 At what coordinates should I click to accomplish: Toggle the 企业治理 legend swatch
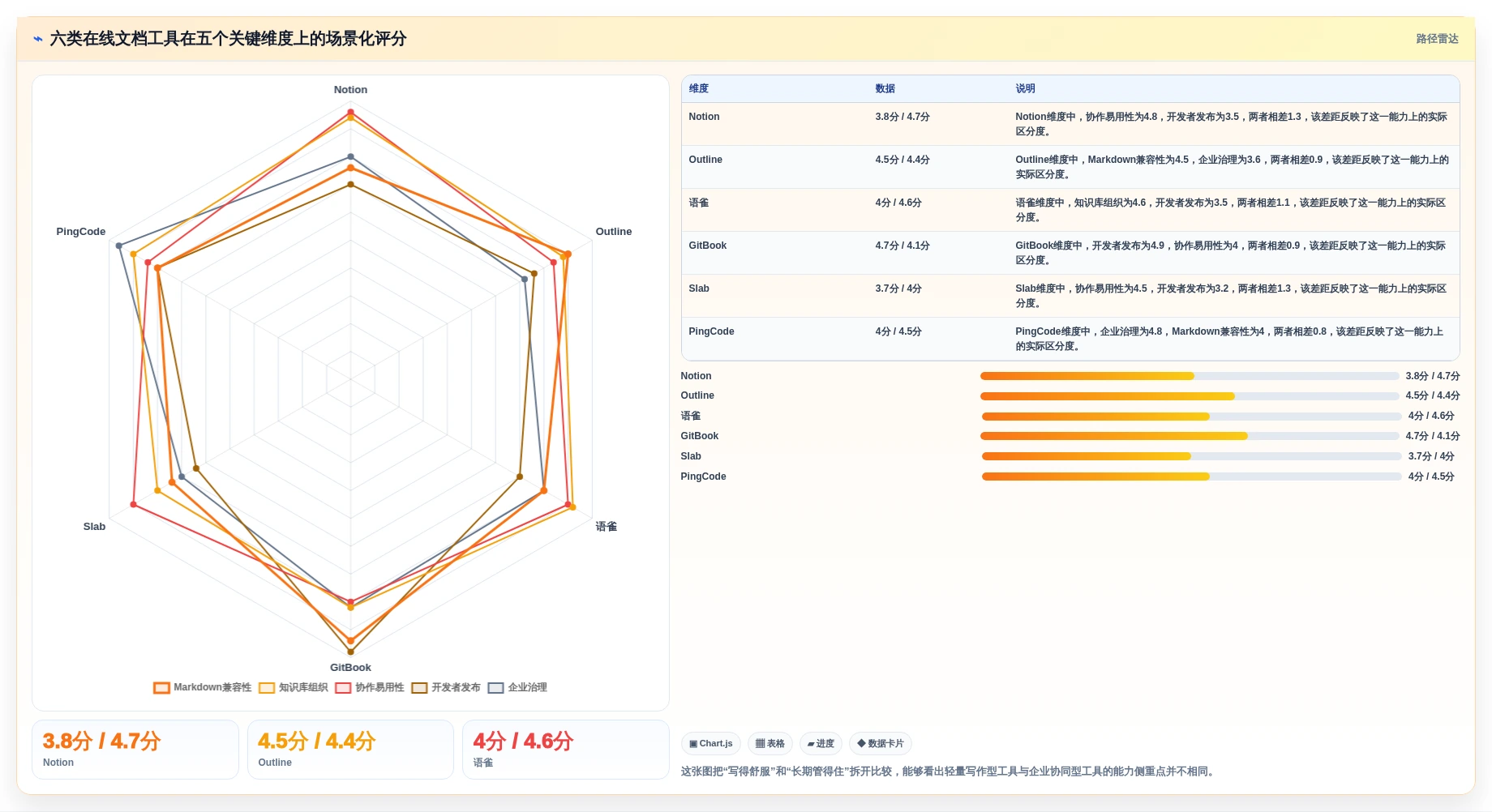[495, 688]
